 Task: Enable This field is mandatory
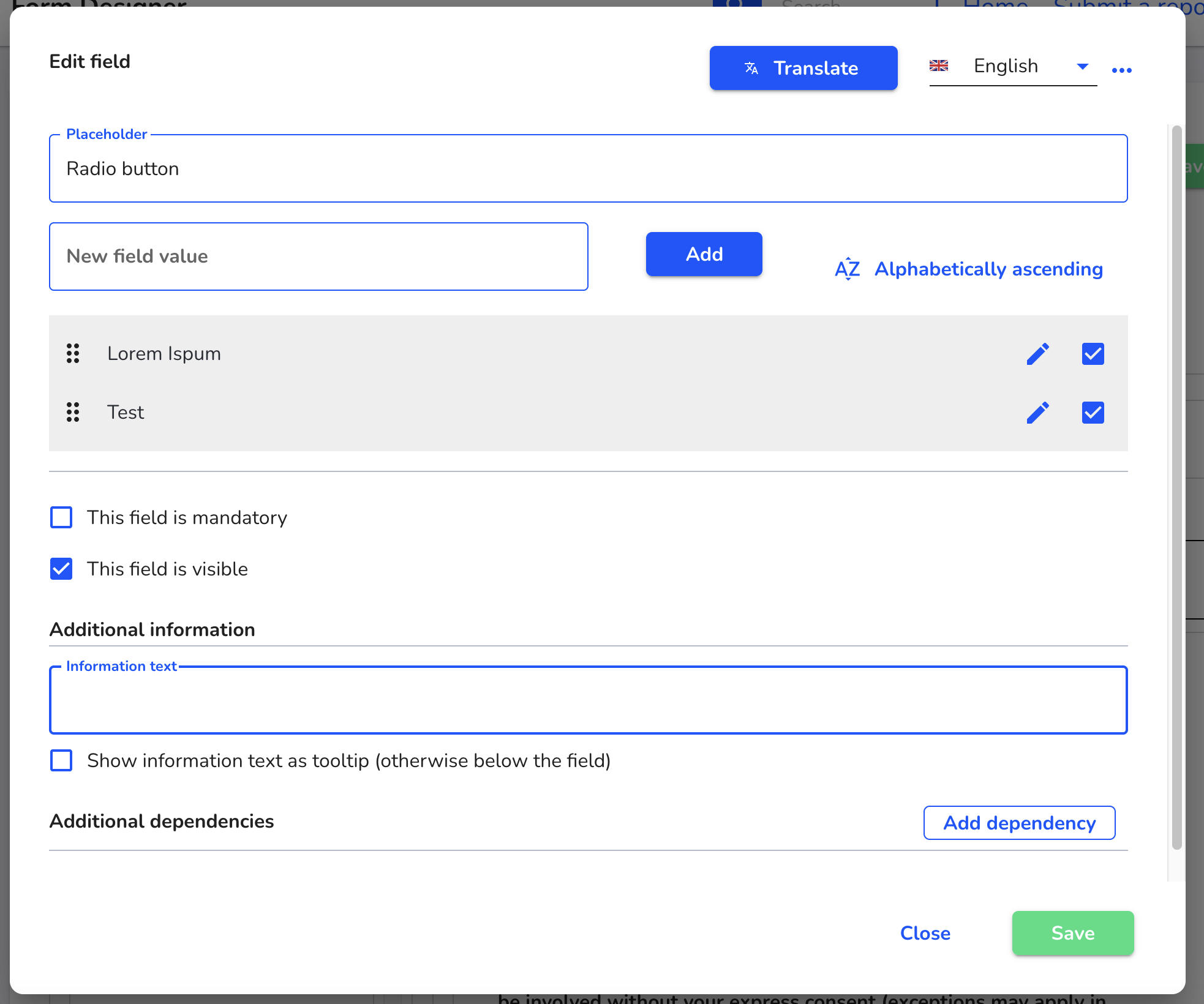(x=61, y=517)
